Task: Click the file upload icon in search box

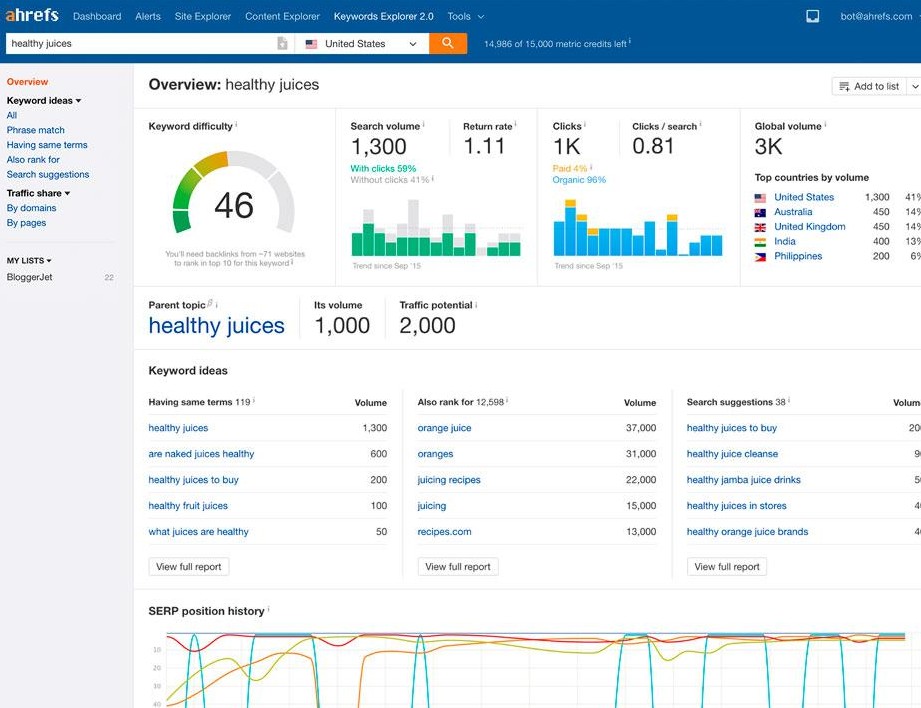Action: tap(282, 43)
